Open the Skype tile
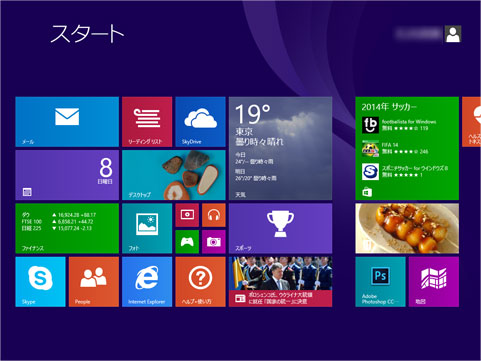 [x=40, y=282]
